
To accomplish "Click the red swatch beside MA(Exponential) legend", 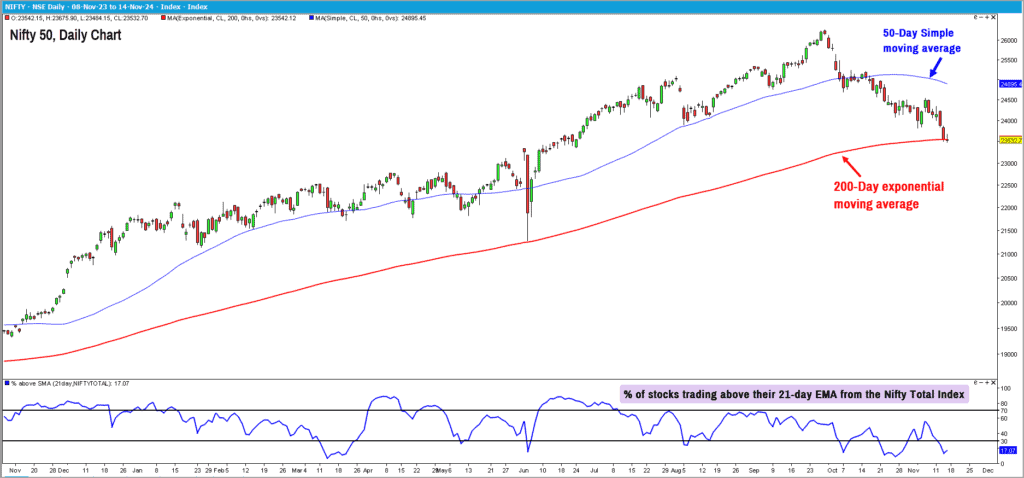I will (163, 18).
